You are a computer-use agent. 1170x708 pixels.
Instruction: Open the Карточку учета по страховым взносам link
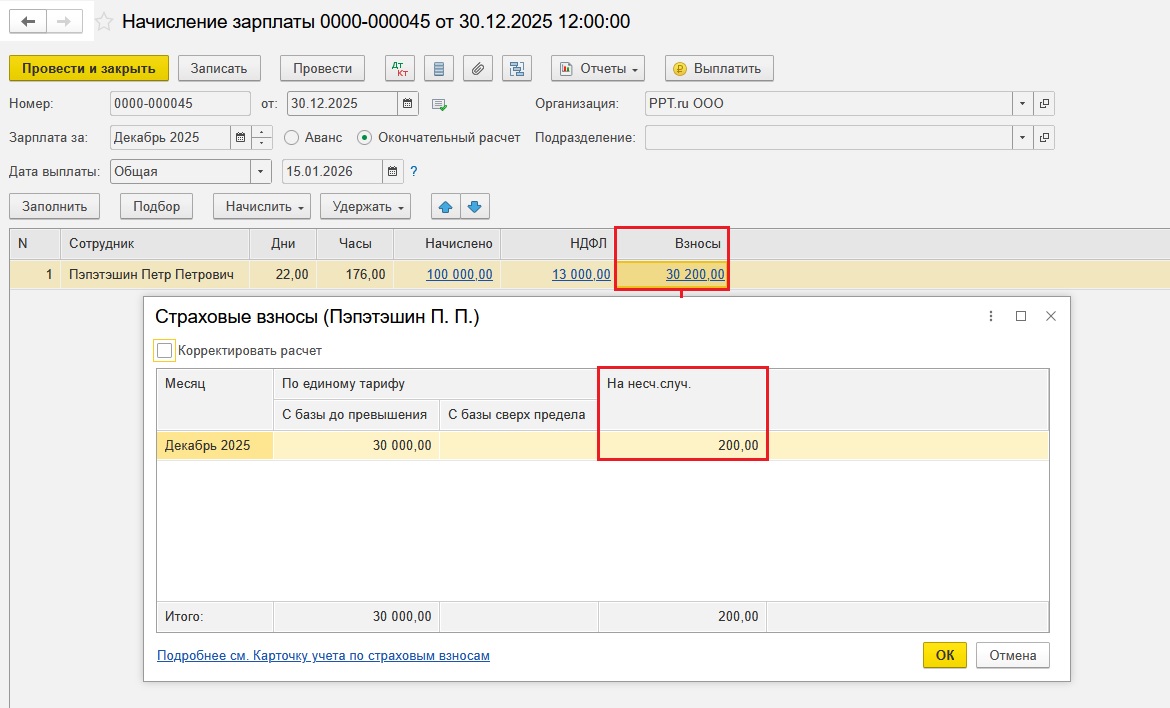tap(323, 656)
